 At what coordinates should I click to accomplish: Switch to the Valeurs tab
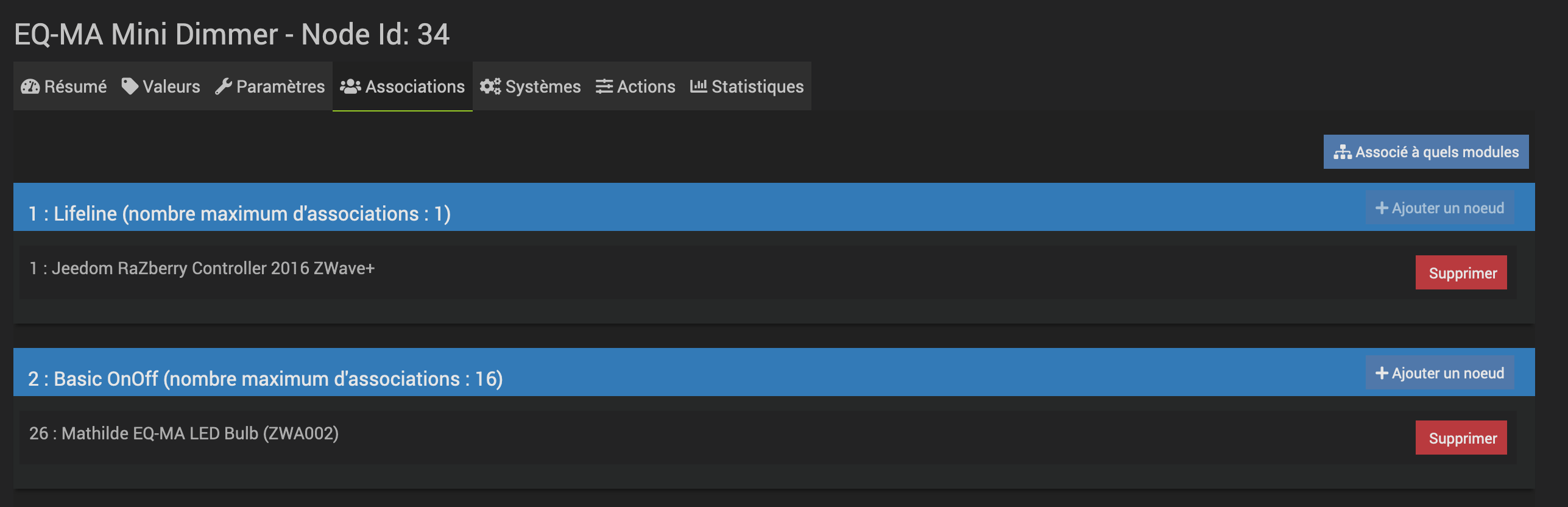[161, 86]
